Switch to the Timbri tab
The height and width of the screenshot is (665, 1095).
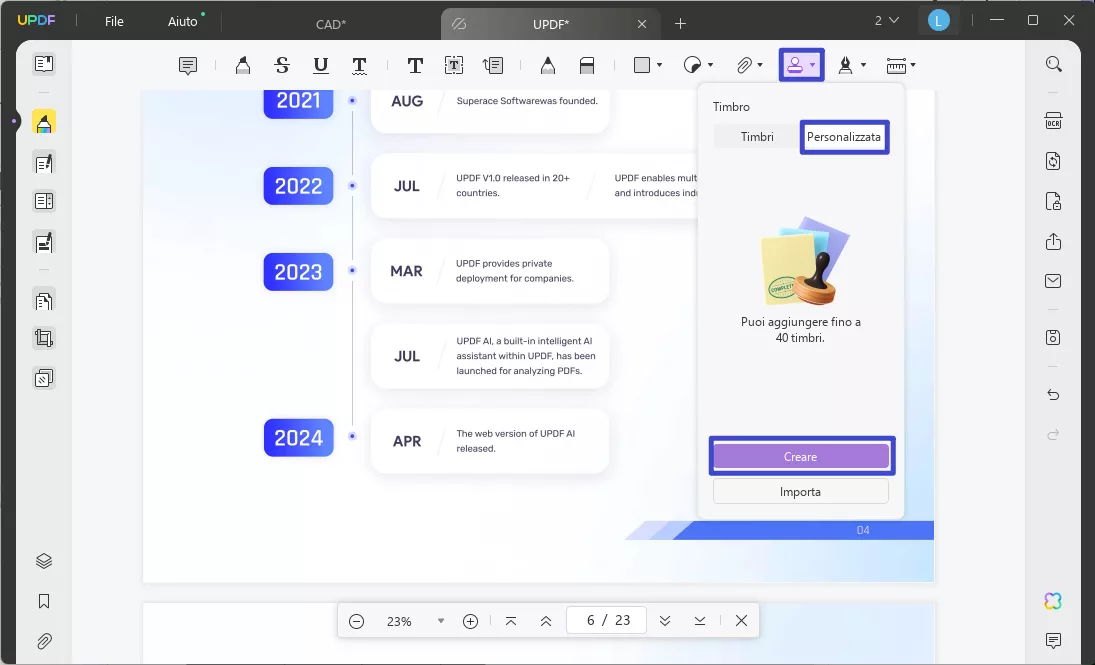[757, 137]
